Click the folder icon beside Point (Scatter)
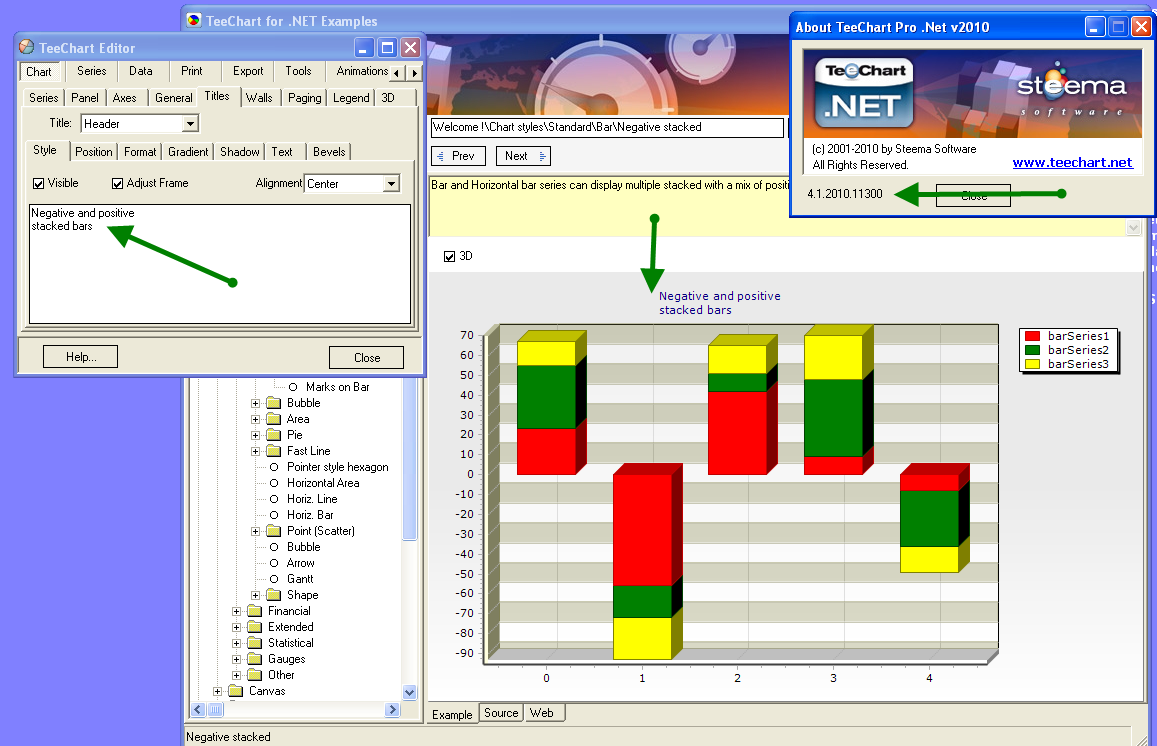Image resolution: width=1157 pixels, height=746 pixels. point(274,531)
